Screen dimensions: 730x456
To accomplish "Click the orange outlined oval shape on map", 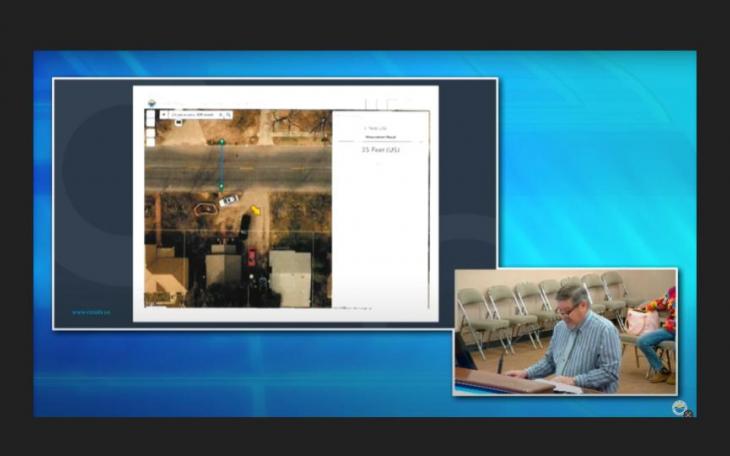I will click(x=205, y=208).
